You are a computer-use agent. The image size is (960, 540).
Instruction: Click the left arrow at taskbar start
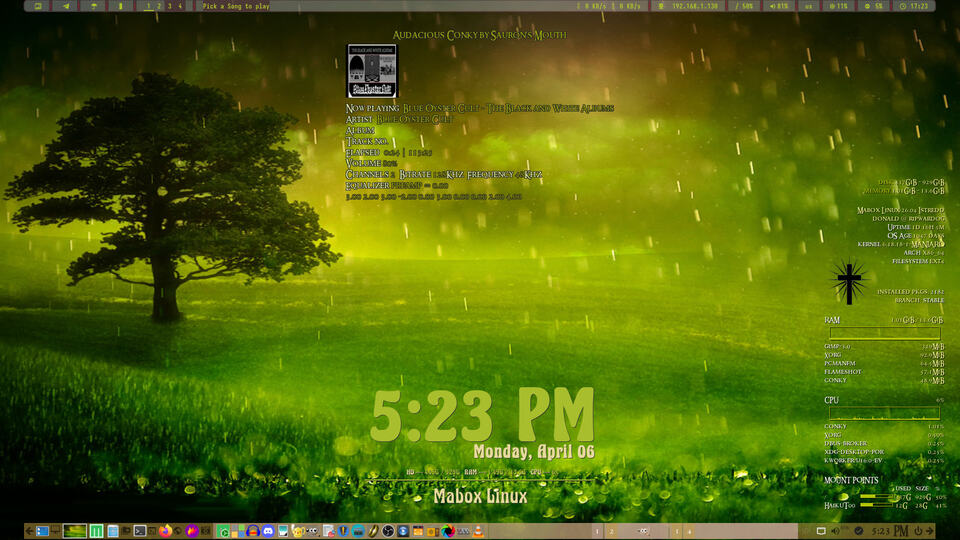pos(29,531)
